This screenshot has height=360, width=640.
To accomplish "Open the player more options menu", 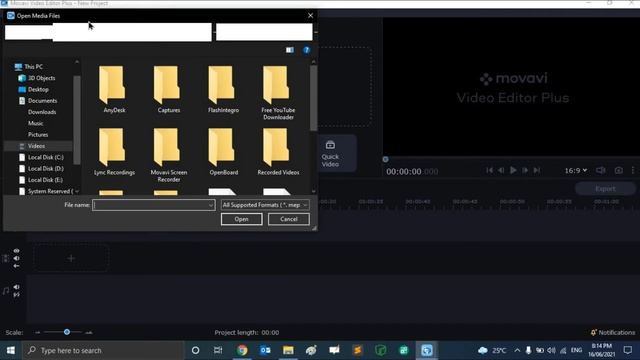I will (x=633, y=170).
